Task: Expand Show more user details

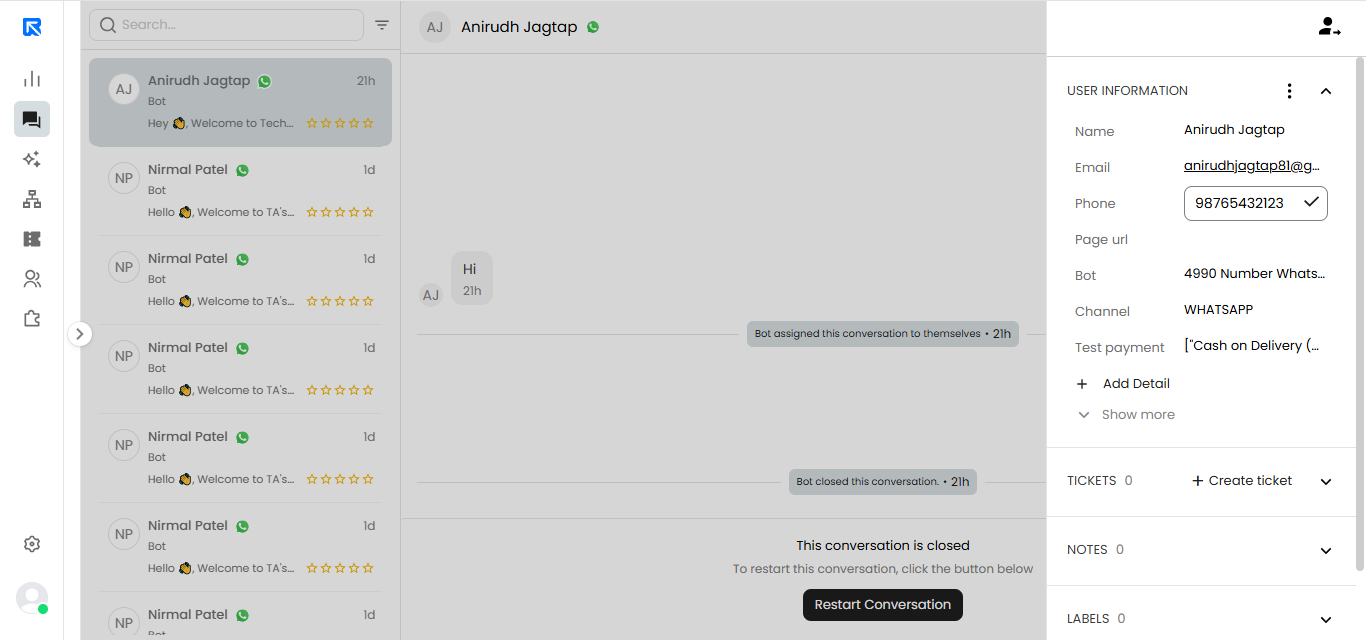Action: click(x=1126, y=415)
